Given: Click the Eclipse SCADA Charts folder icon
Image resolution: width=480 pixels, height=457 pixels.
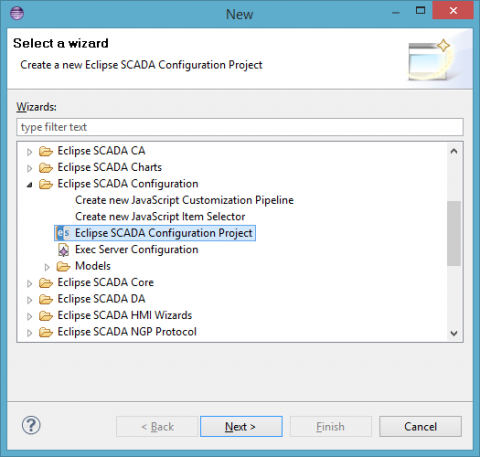Looking at the screenshot, I should coord(46,167).
